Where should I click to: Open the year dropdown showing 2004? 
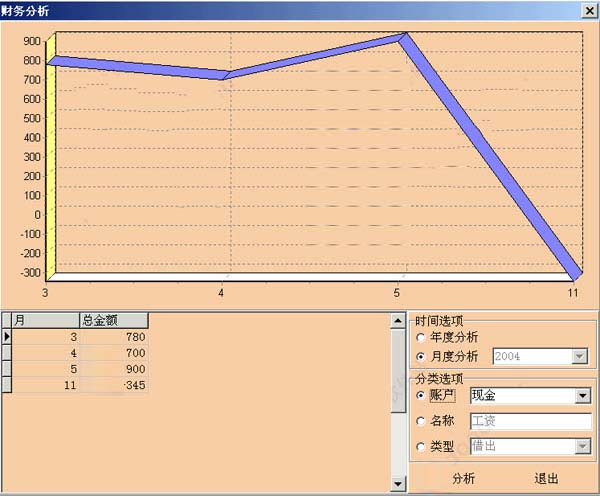(580, 356)
